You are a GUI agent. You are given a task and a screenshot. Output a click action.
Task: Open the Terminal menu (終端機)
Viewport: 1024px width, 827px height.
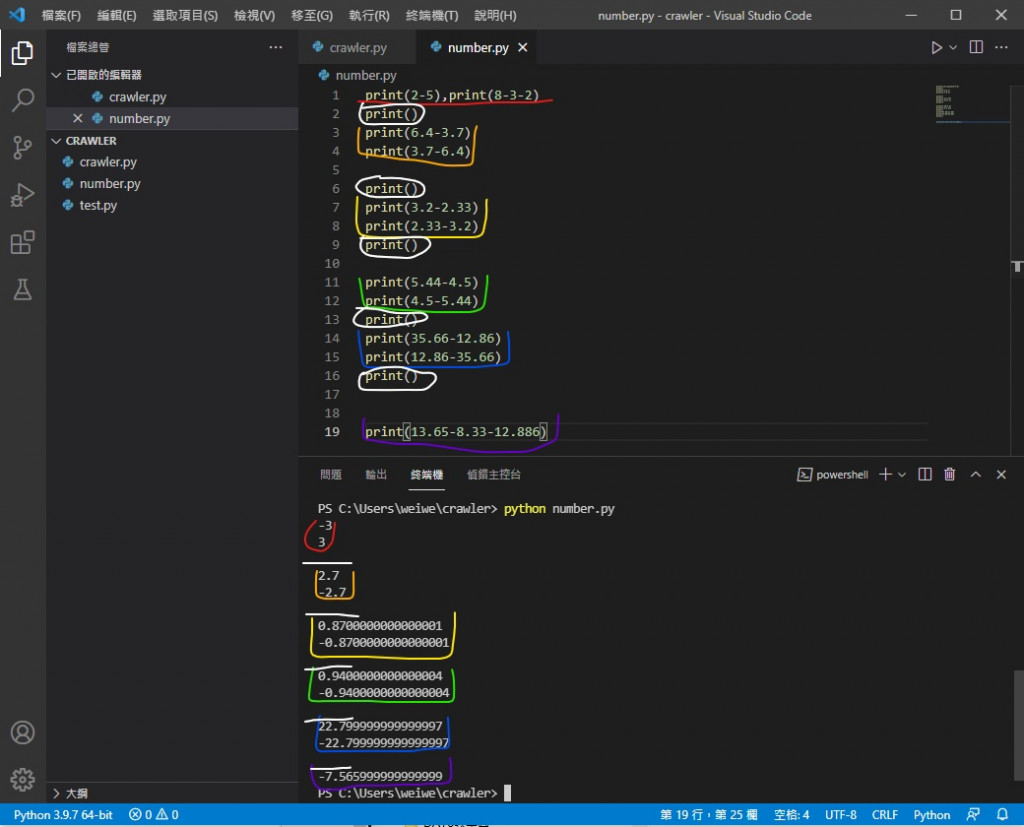pos(432,15)
